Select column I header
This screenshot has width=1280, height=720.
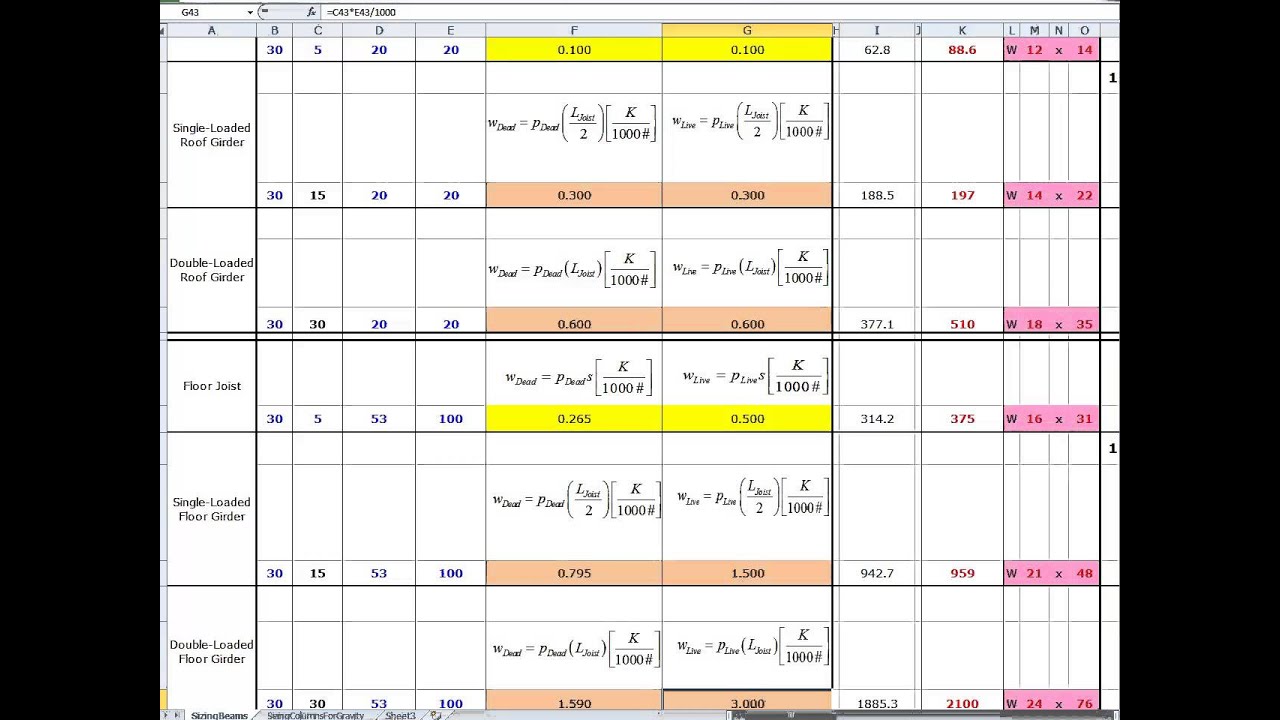[x=877, y=31]
